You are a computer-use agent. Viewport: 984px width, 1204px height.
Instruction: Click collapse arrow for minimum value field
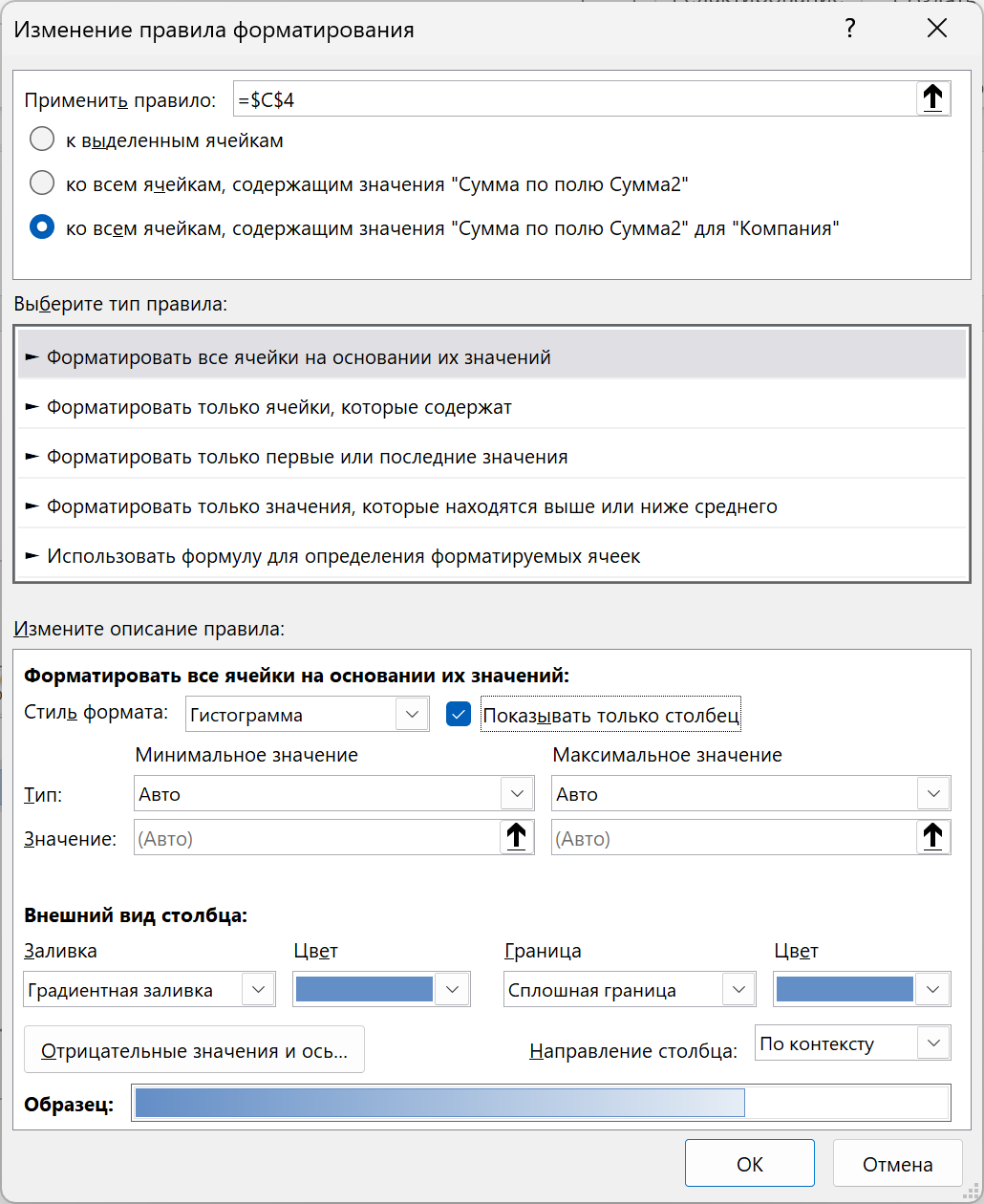pyautogui.click(x=515, y=838)
